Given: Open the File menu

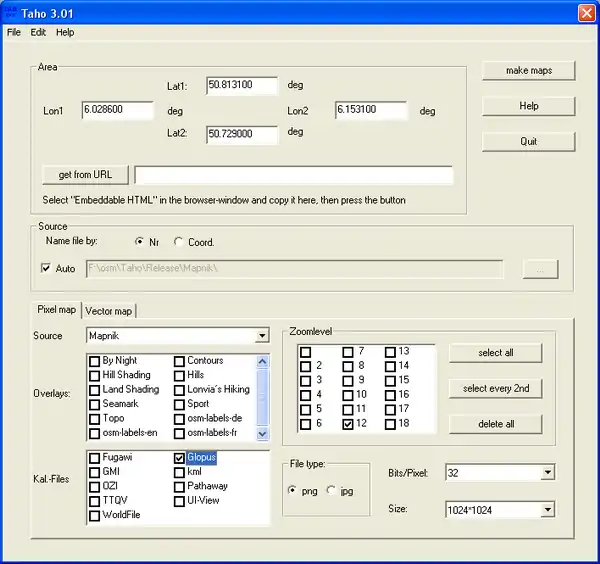Looking at the screenshot, I should [x=14, y=32].
